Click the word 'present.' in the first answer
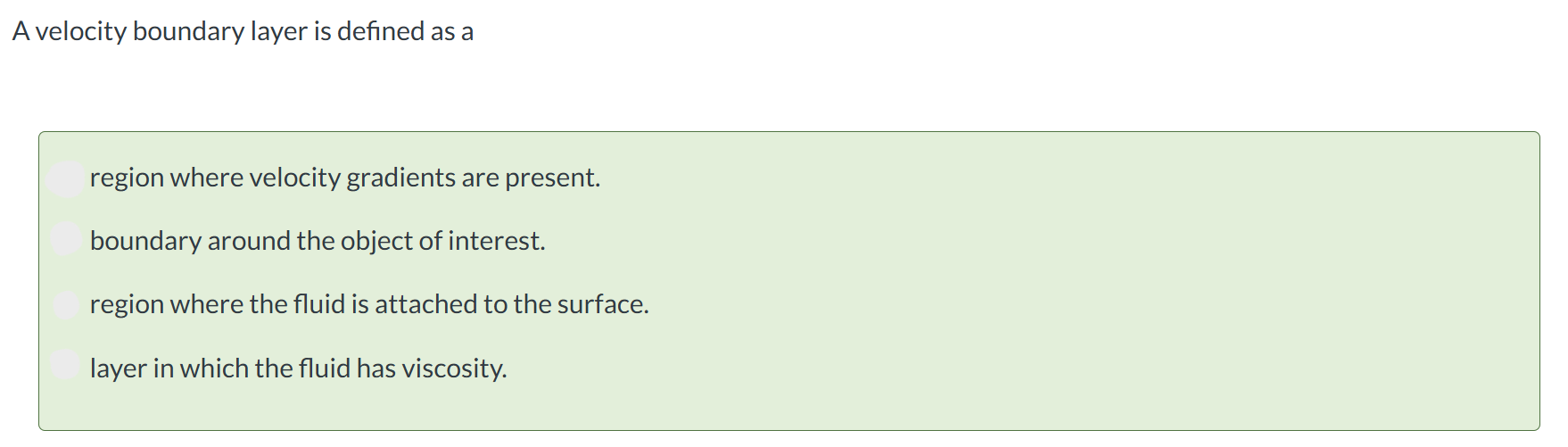This screenshot has height=447, width=1568. pyautogui.click(x=553, y=178)
